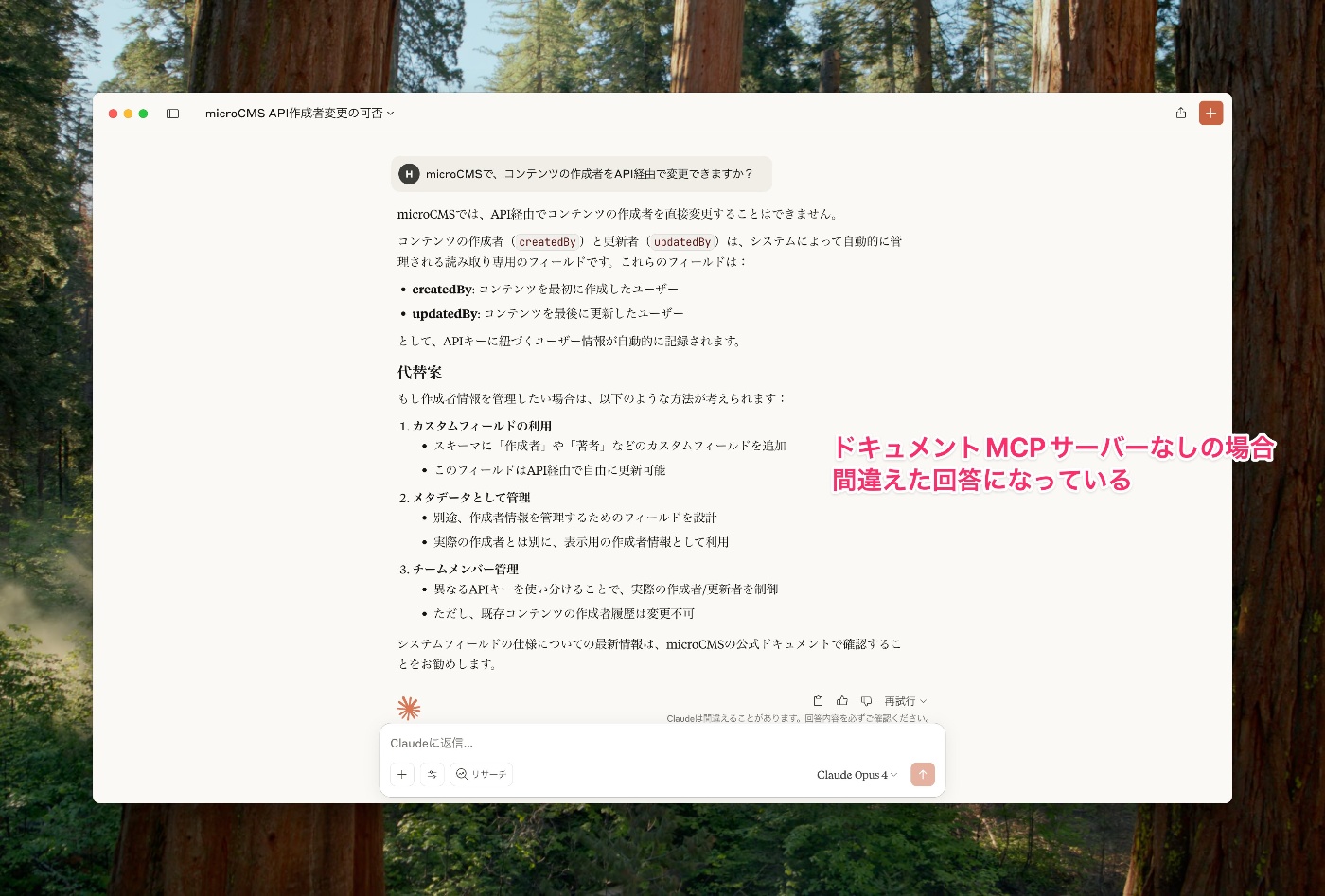Click the Claude starburst logo below response
This screenshot has width=1325, height=896.
coord(409,708)
